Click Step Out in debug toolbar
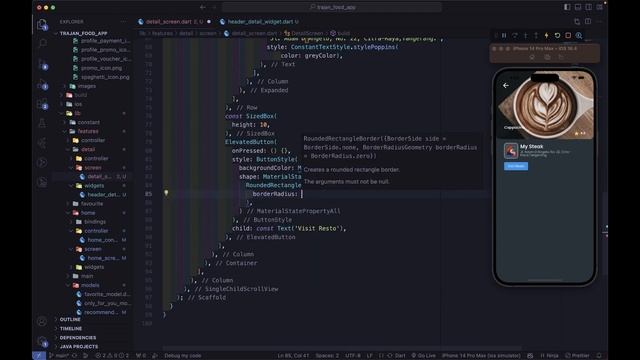The image size is (640, 360). [536, 36]
